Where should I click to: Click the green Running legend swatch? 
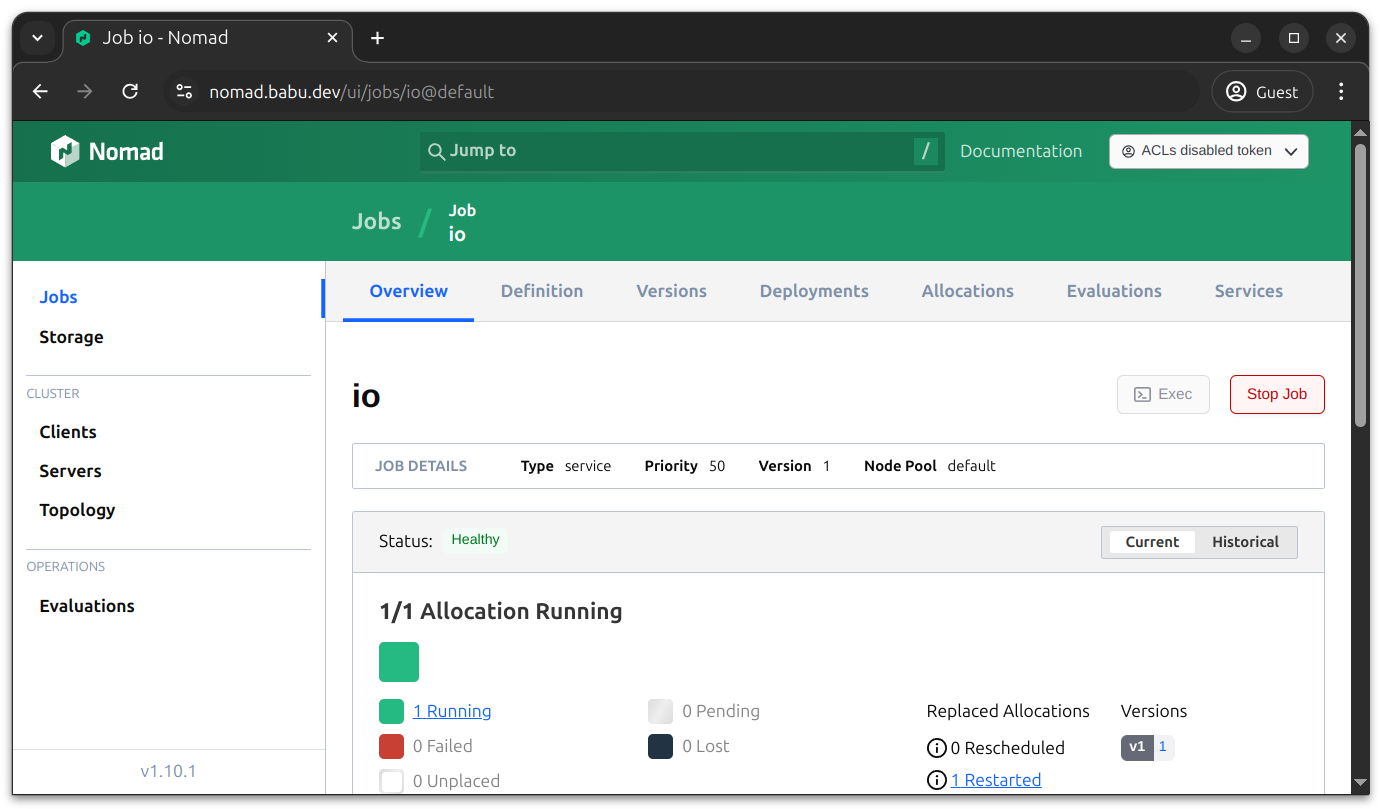pyautogui.click(x=391, y=711)
